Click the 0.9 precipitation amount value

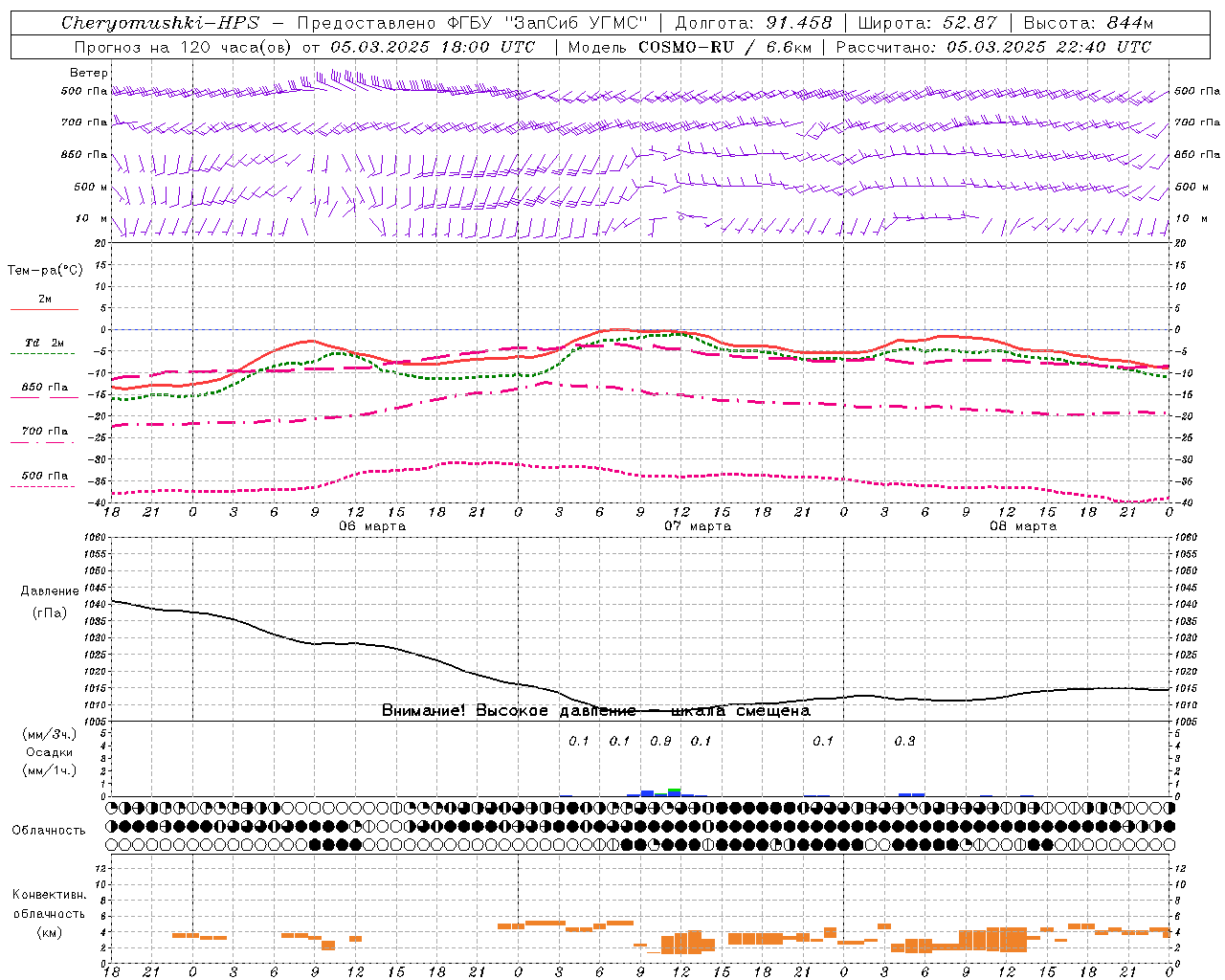[660, 742]
